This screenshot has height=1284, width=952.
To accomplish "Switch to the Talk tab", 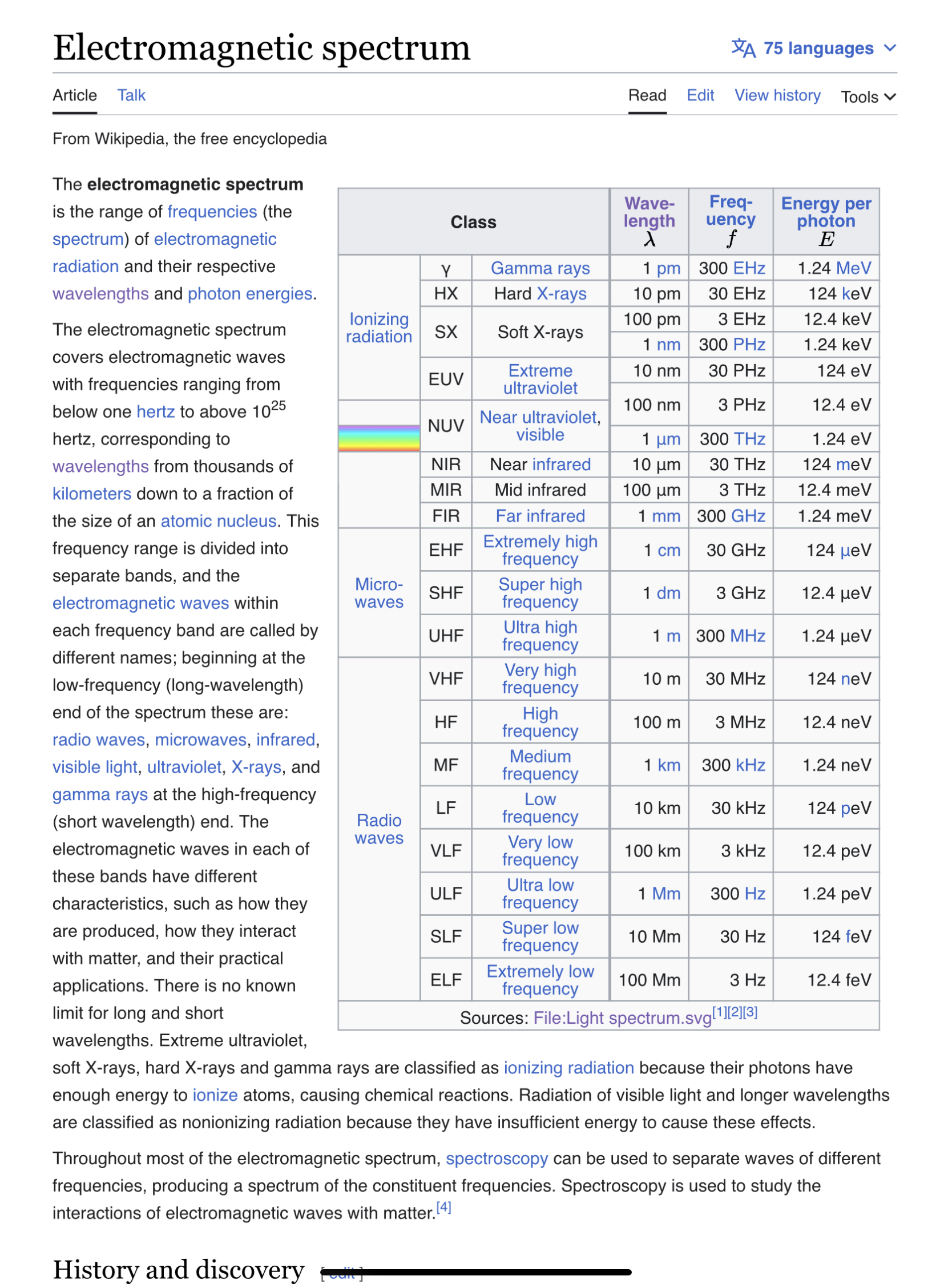I will [131, 95].
